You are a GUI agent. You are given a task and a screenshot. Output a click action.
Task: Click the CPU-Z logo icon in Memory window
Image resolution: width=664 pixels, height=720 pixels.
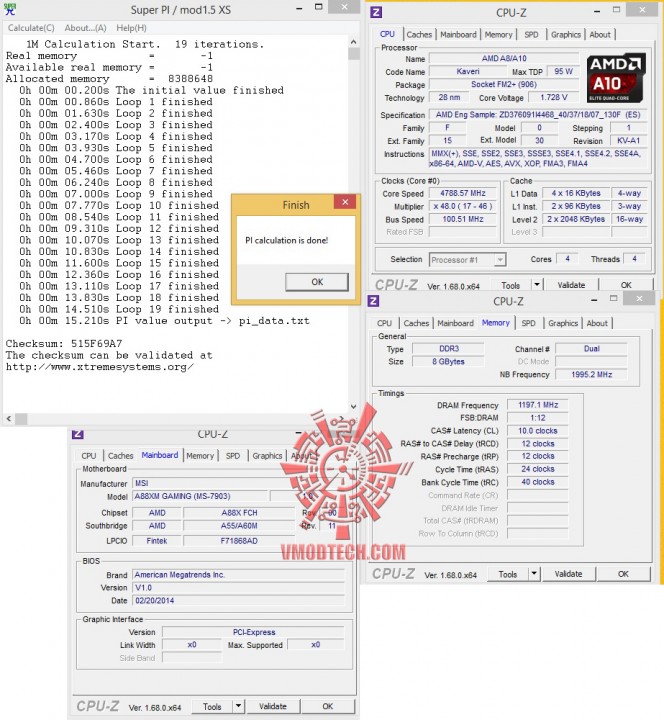pyautogui.click(x=373, y=301)
